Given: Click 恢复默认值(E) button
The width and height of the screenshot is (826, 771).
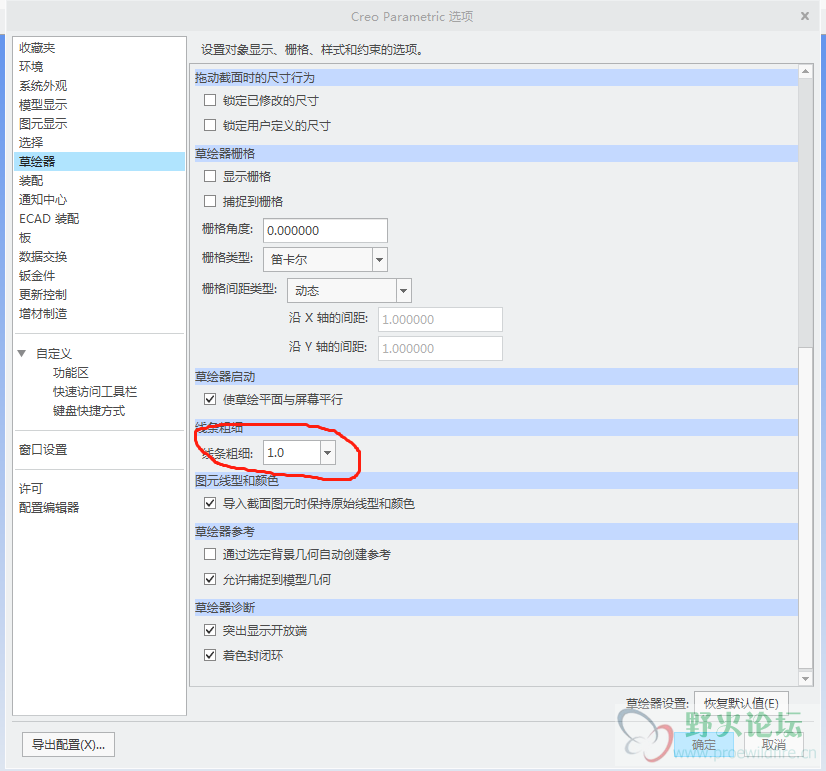Looking at the screenshot, I should [741, 703].
